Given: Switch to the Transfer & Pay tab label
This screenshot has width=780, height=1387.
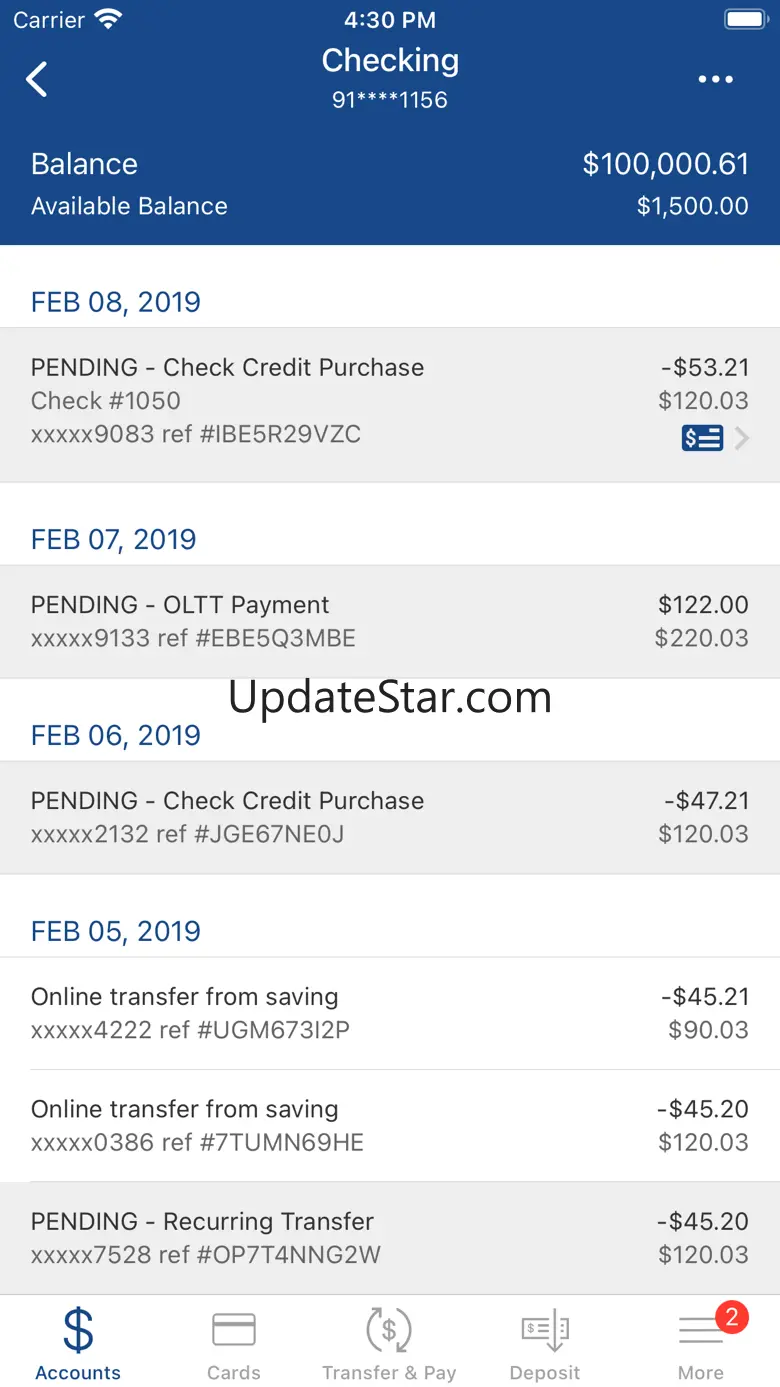Looking at the screenshot, I should [x=389, y=1373].
